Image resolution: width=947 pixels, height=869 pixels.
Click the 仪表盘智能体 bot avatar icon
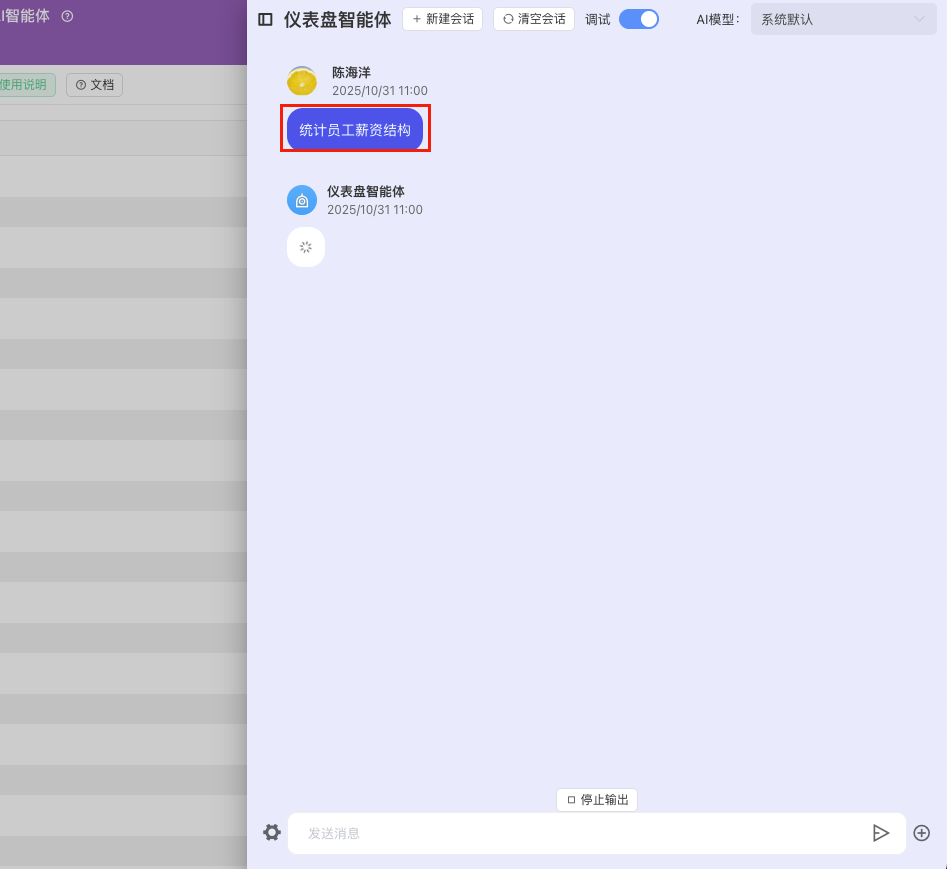302,200
